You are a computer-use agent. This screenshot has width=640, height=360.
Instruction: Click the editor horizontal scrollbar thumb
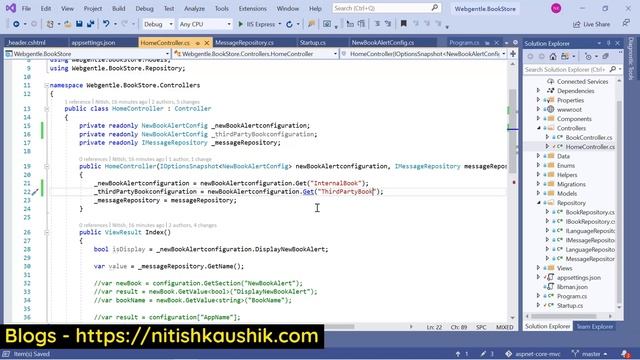[x=339, y=327]
